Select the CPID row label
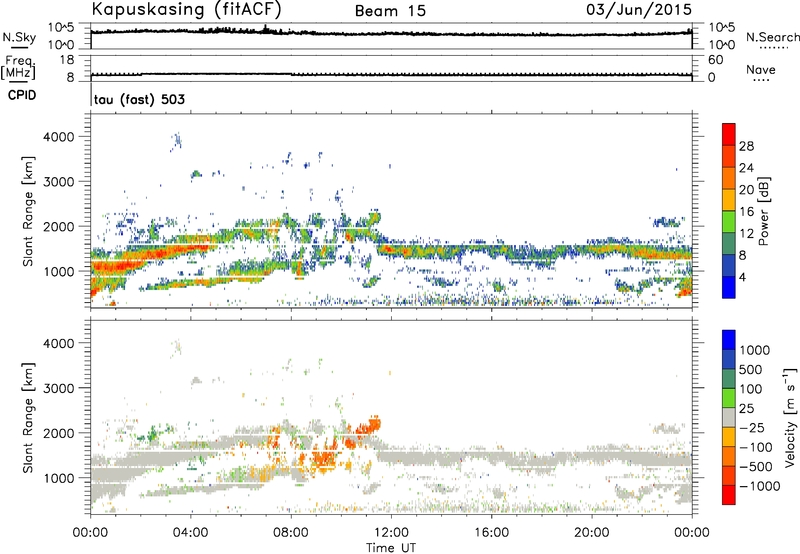The height and width of the screenshot is (554, 800). 22,95
